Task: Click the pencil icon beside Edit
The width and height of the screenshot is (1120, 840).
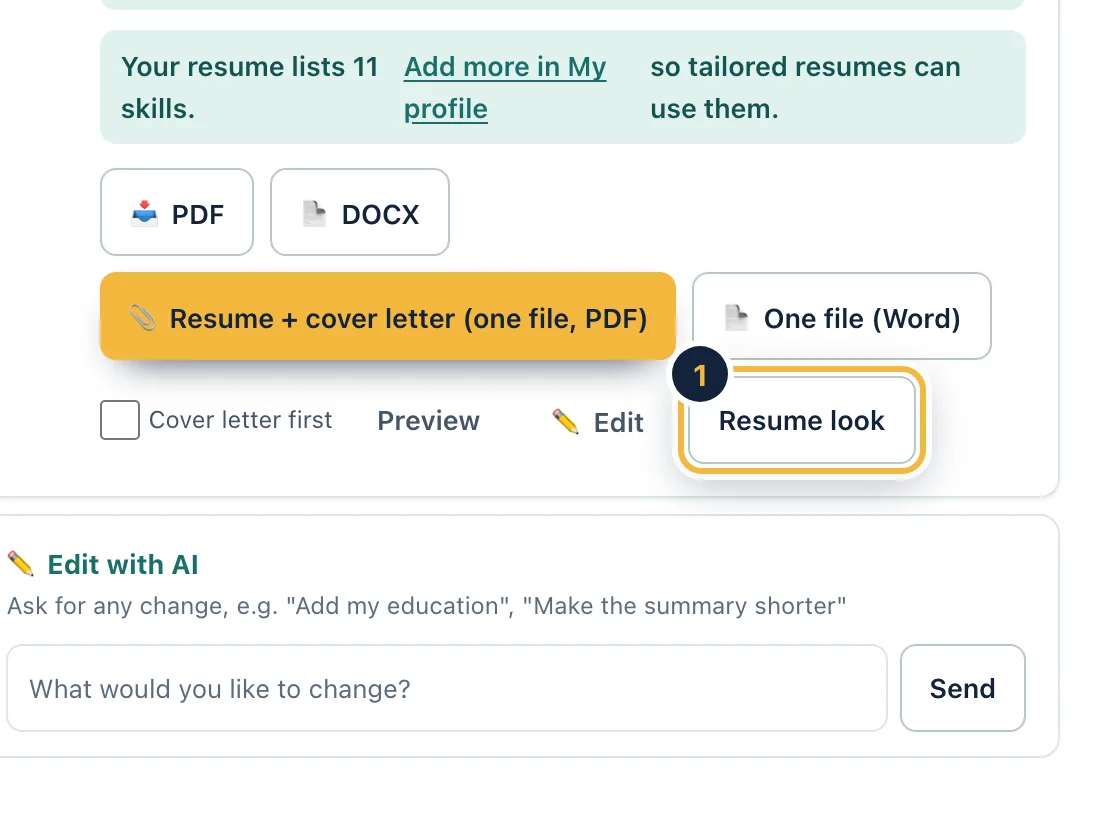Action: (566, 421)
